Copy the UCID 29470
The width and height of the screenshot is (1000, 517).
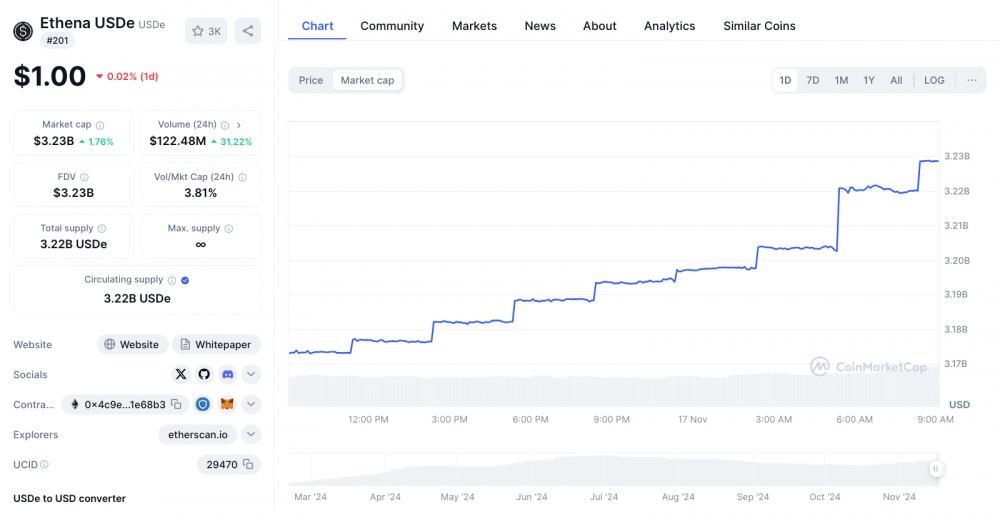pyautogui.click(x=248, y=465)
